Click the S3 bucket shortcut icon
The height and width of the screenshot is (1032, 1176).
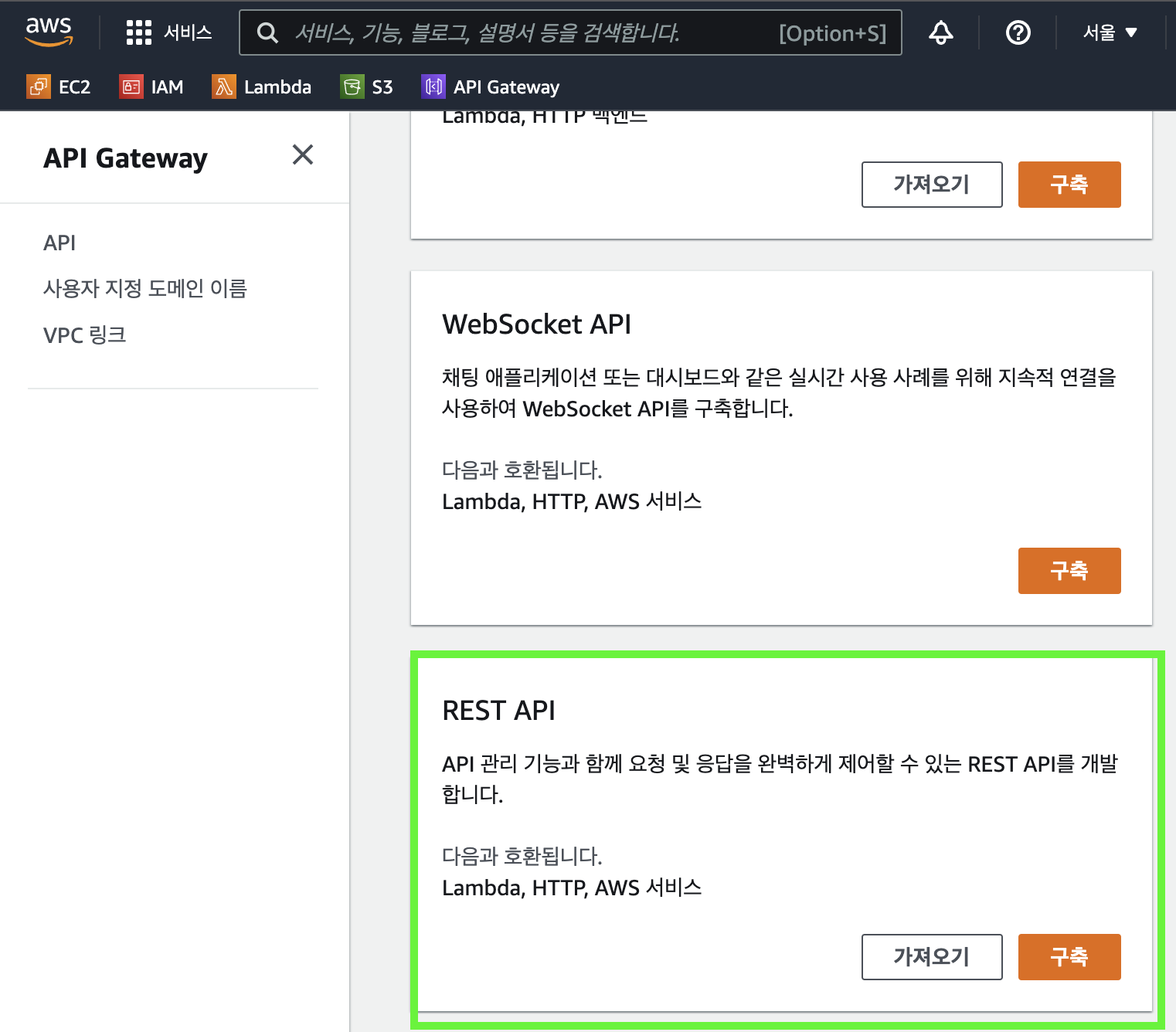point(352,87)
